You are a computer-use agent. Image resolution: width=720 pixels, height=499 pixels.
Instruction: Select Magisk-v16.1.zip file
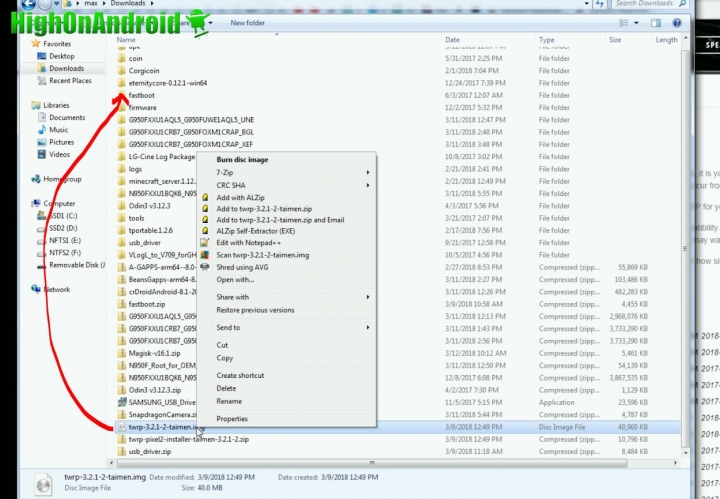click(154, 353)
